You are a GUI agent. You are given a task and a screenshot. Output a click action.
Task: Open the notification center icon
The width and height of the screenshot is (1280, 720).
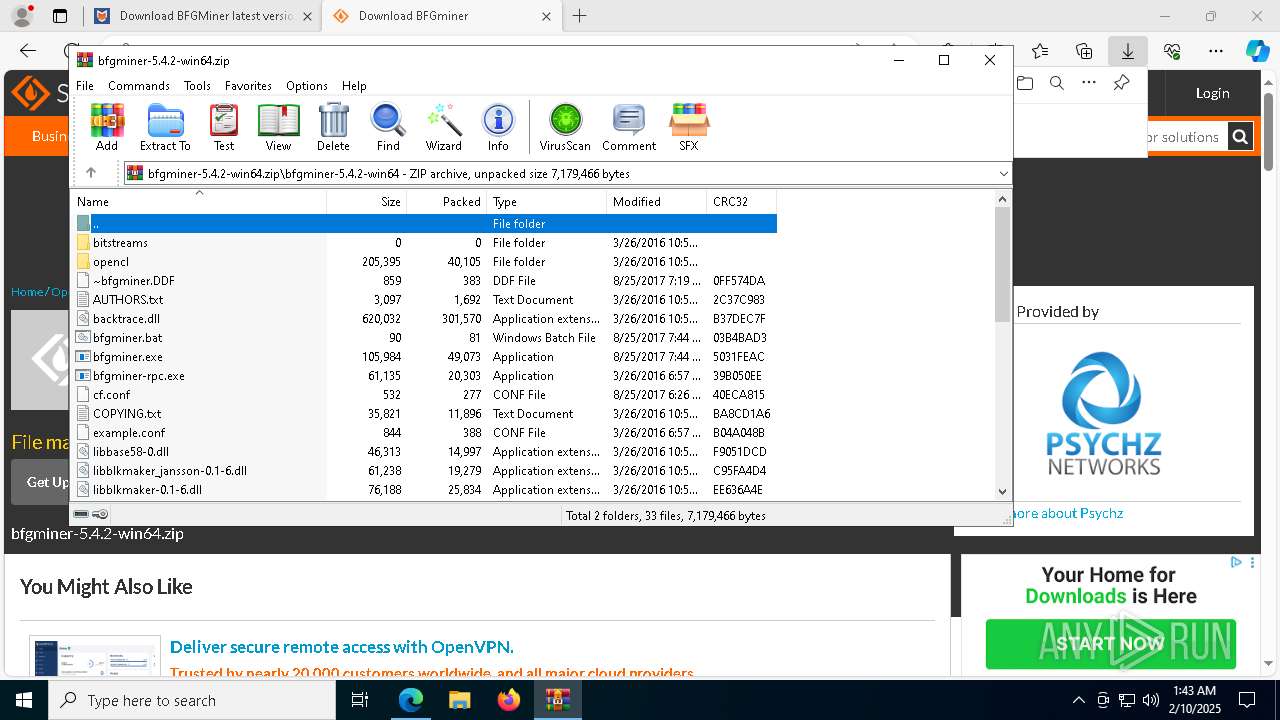tap(1247, 700)
